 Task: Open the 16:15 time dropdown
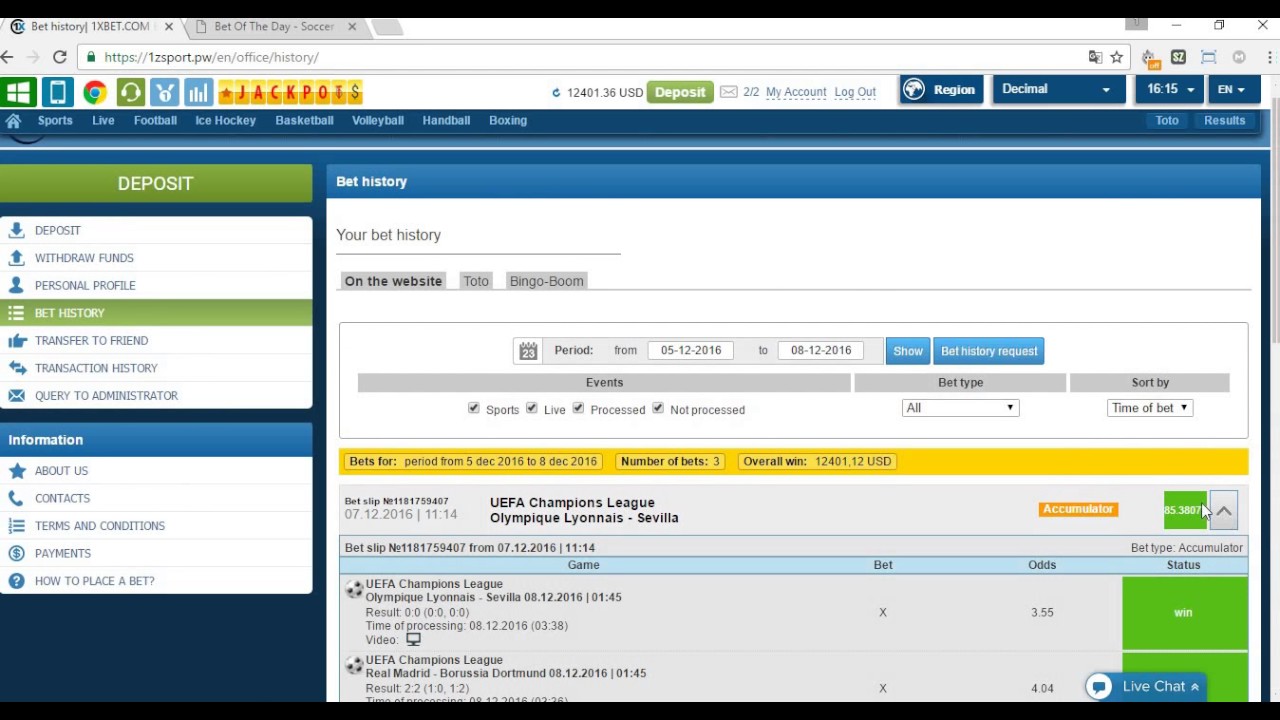pos(1170,89)
